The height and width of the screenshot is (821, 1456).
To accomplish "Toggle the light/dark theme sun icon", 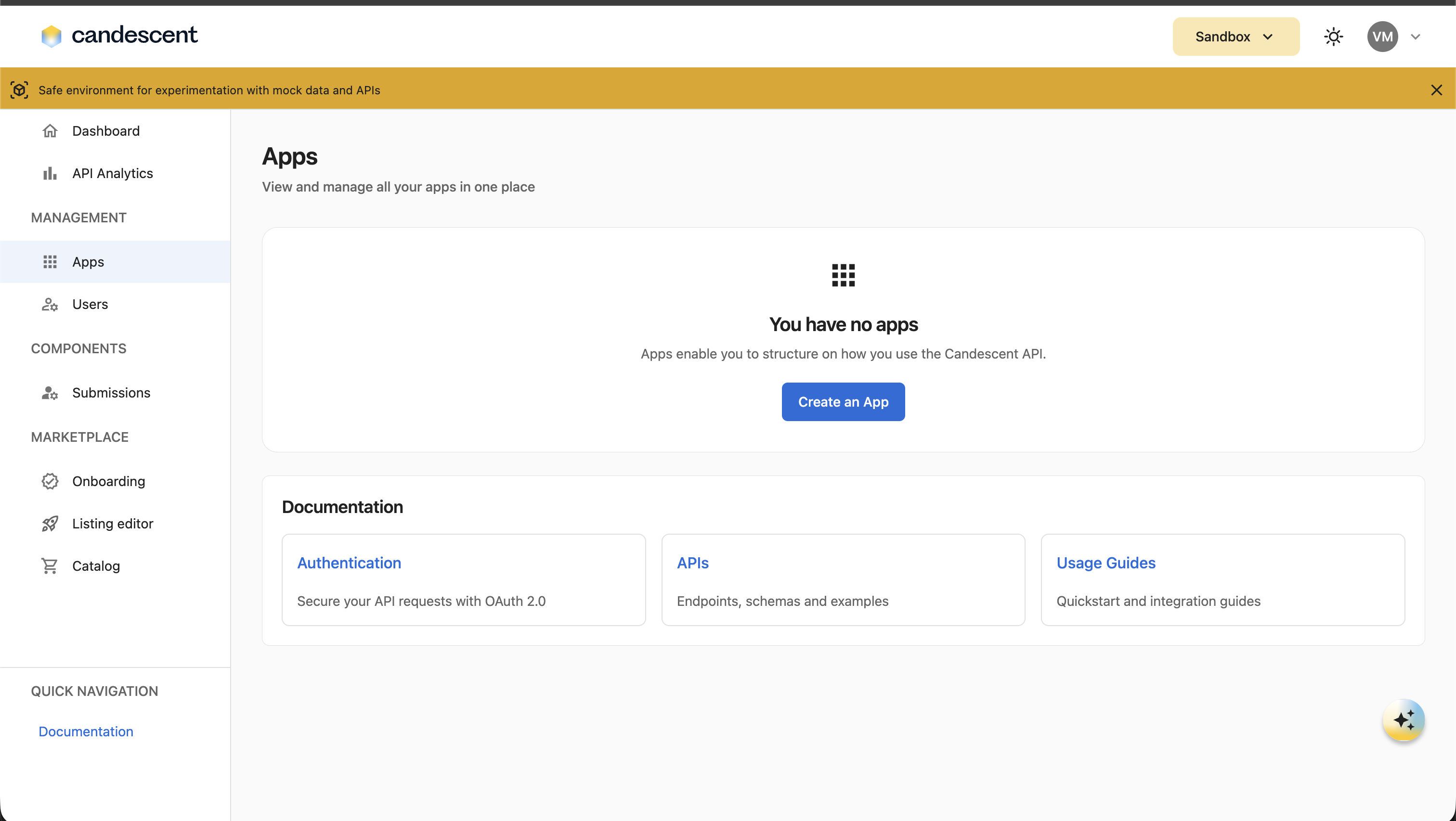I will point(1333,37).
